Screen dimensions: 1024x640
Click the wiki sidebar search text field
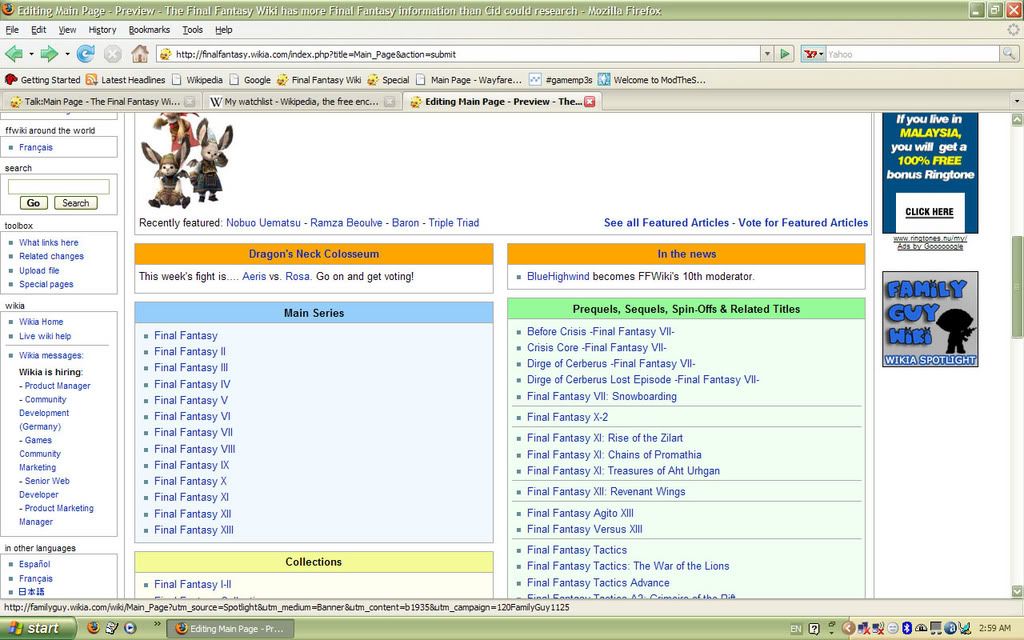[x=58, y=187]
